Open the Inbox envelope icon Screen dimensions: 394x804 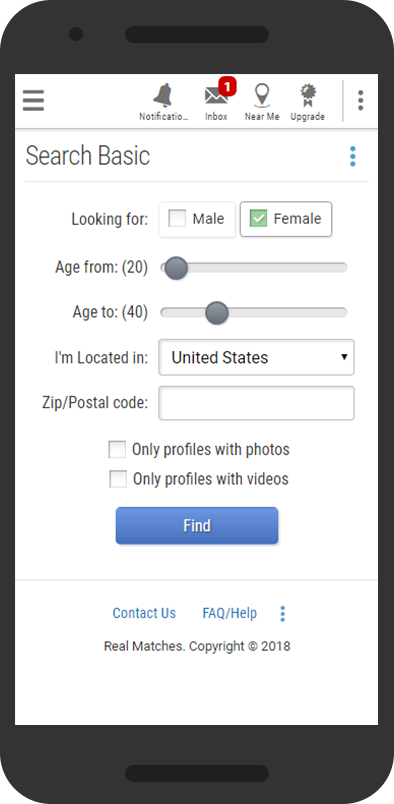pos(216,96)
